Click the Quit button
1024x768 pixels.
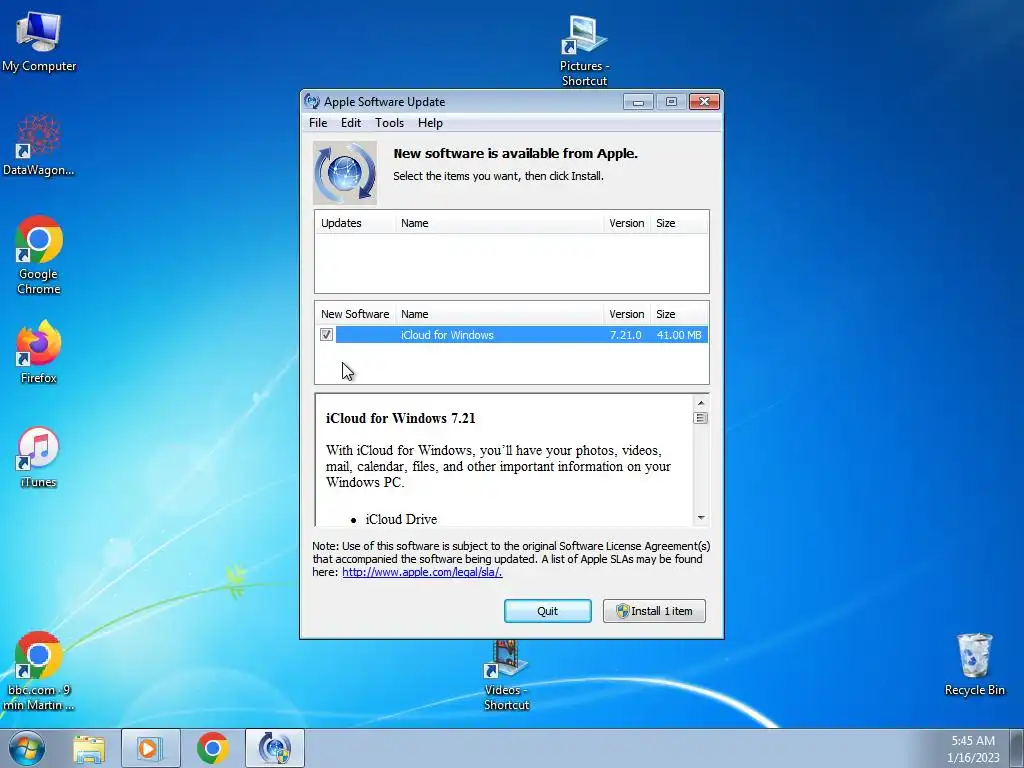[548, 611]
